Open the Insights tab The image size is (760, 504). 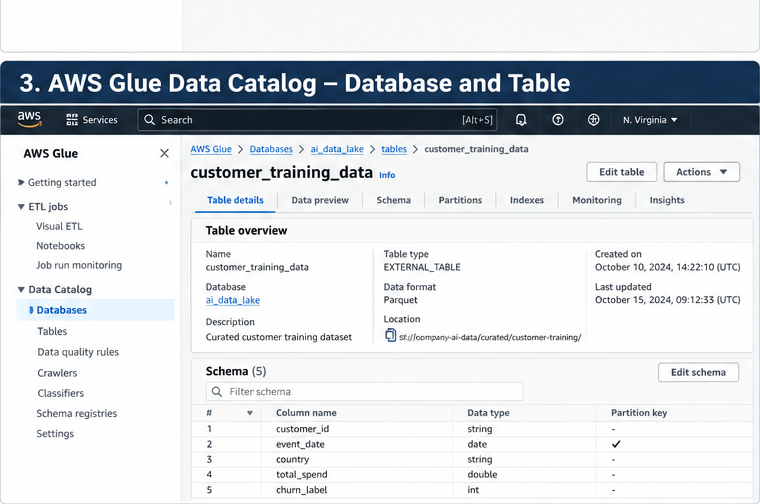(667, 200)
